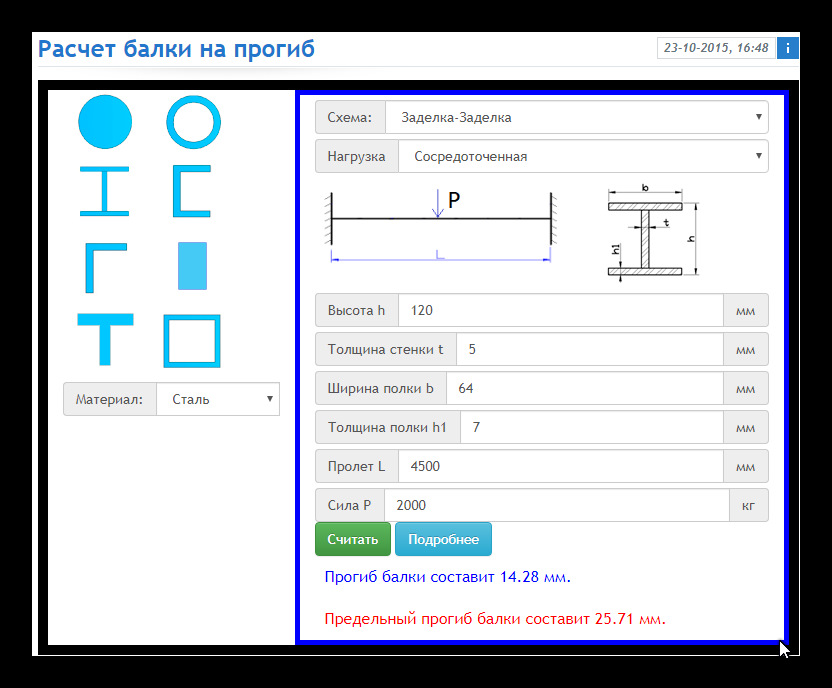This screenshot has width=832, height=688.
Task: Select the hollow round tube cross-section
Action: tap(192, 122)
